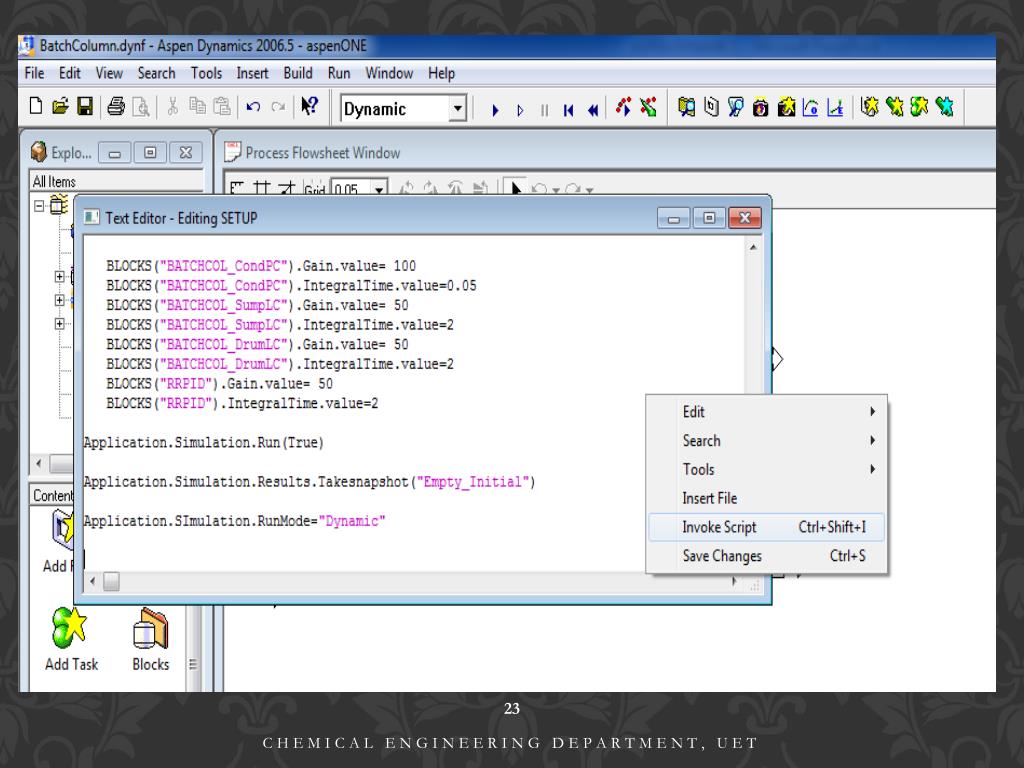The width and height of the screenshot is (1024, 768).
Task: Click the Cut scissors icon
Action: pyautogui.click(x=172, y=106)
